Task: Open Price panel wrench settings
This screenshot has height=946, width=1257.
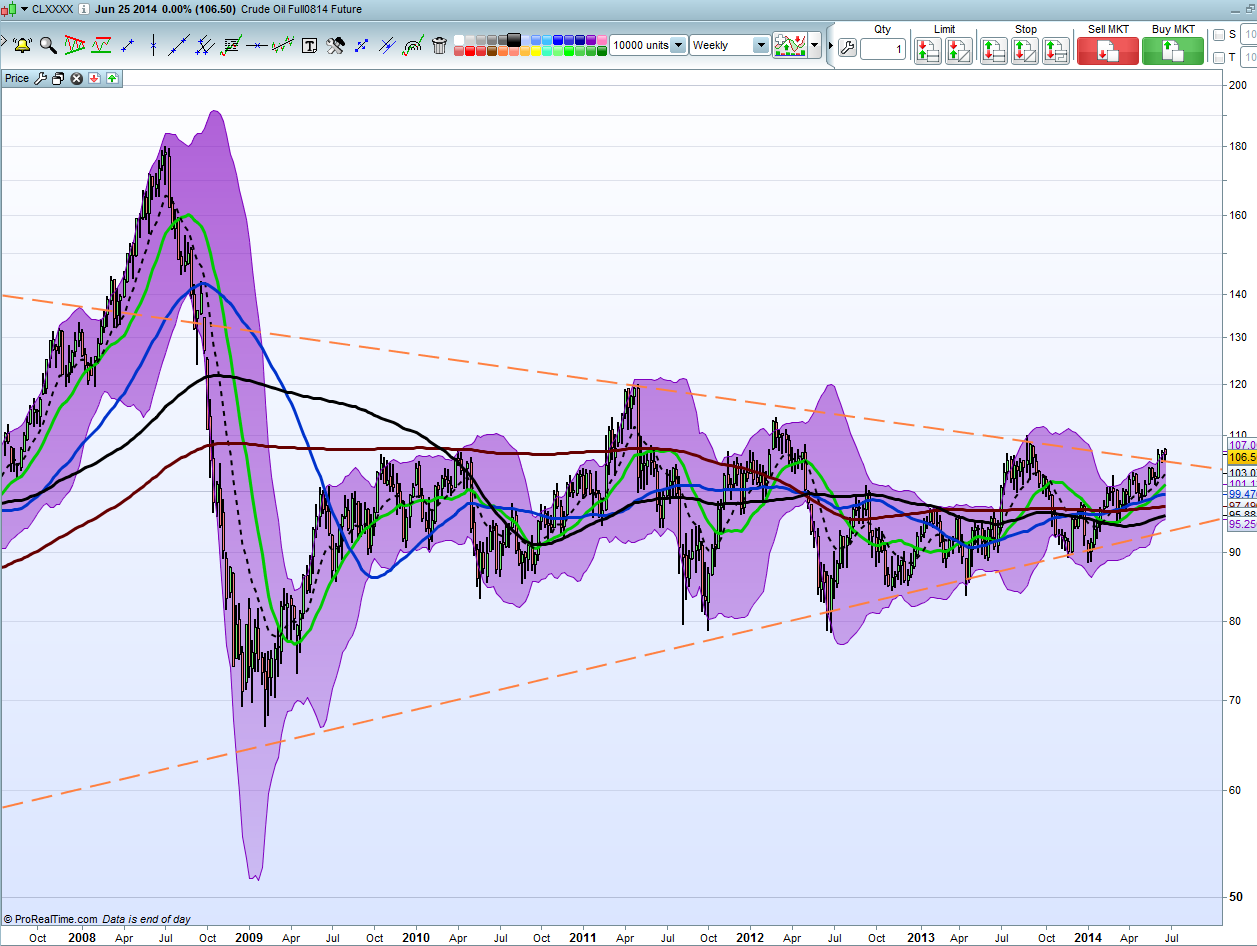Action: click(x=41, y=78)
